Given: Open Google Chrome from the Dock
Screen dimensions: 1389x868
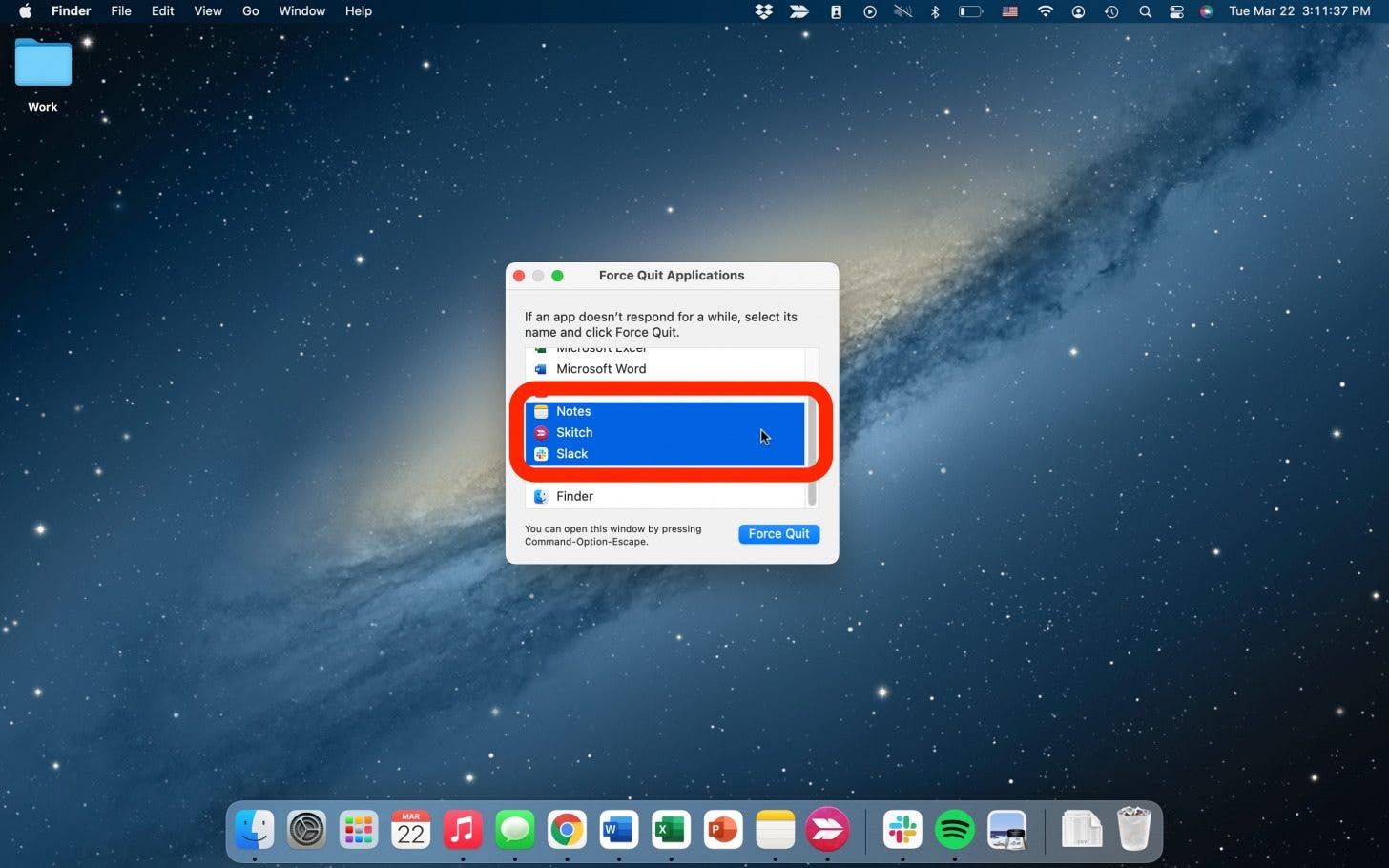Looking at the screenshot, I should [567, 830].
